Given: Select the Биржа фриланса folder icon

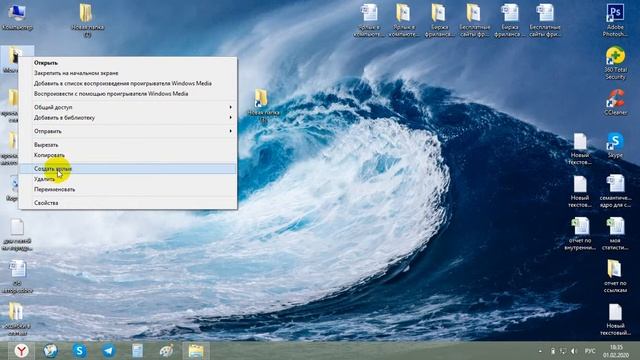Looking at the screenshot, I should tap(439, 20).
